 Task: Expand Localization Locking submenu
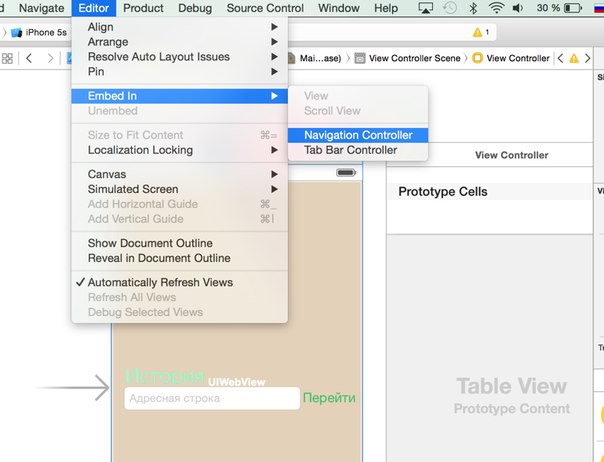(x=180, y=150)
